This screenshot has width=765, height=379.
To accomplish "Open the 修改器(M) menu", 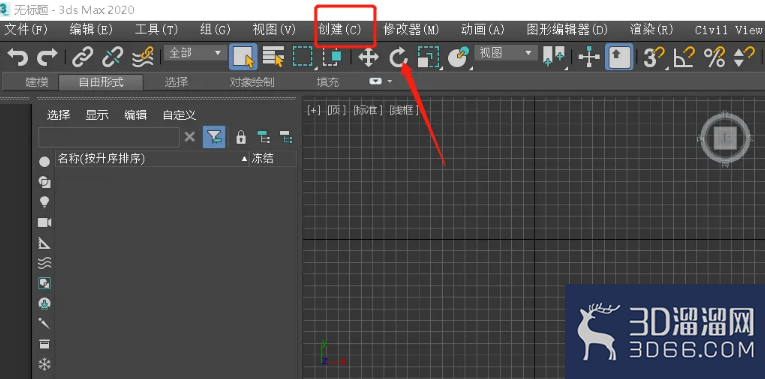I will pyautogui.click(x=411, y=30).
